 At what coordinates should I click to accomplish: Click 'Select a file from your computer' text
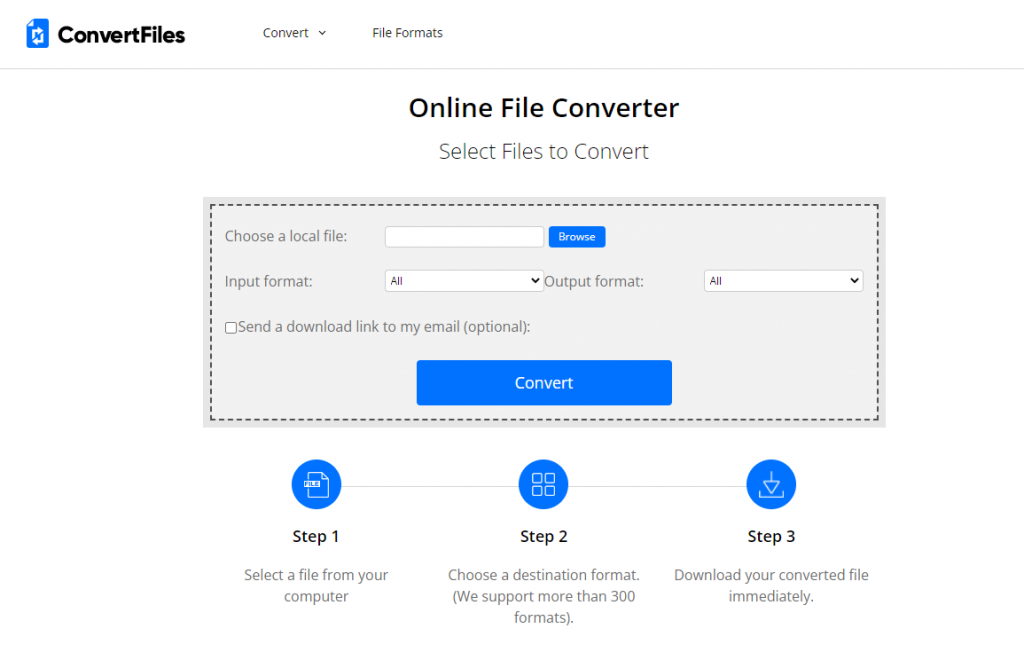coord(316,586)
